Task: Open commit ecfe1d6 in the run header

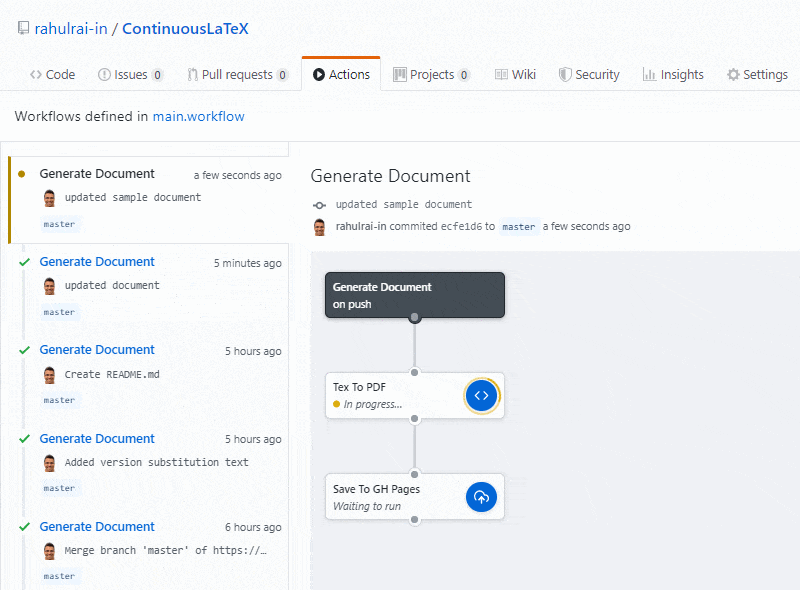Action: 461,226
